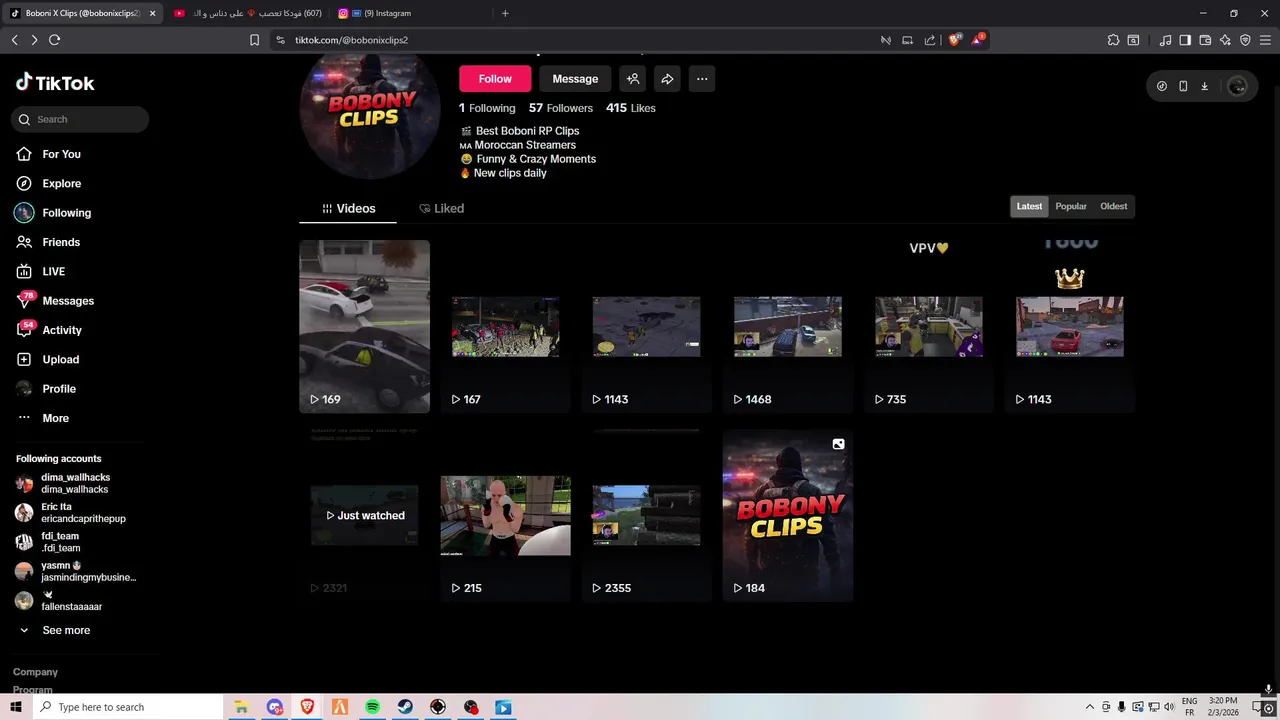The image size is (1280, 720).
Task: Click the add-friend icon beside Message
Action: [x=632, y=79]
